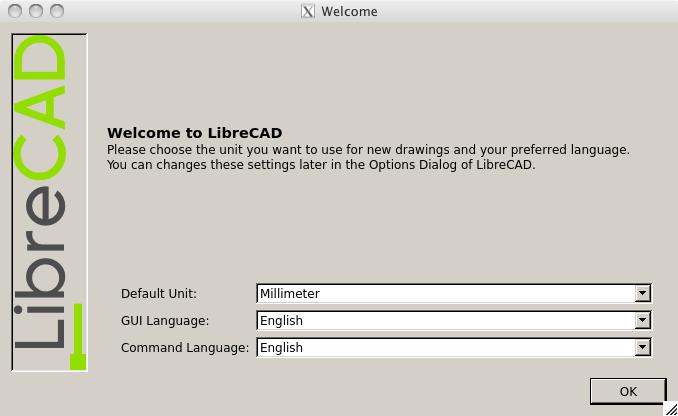
Task: Open the Default Unit dropdown showing Millimeter
Action: click(x=454, y=294)
